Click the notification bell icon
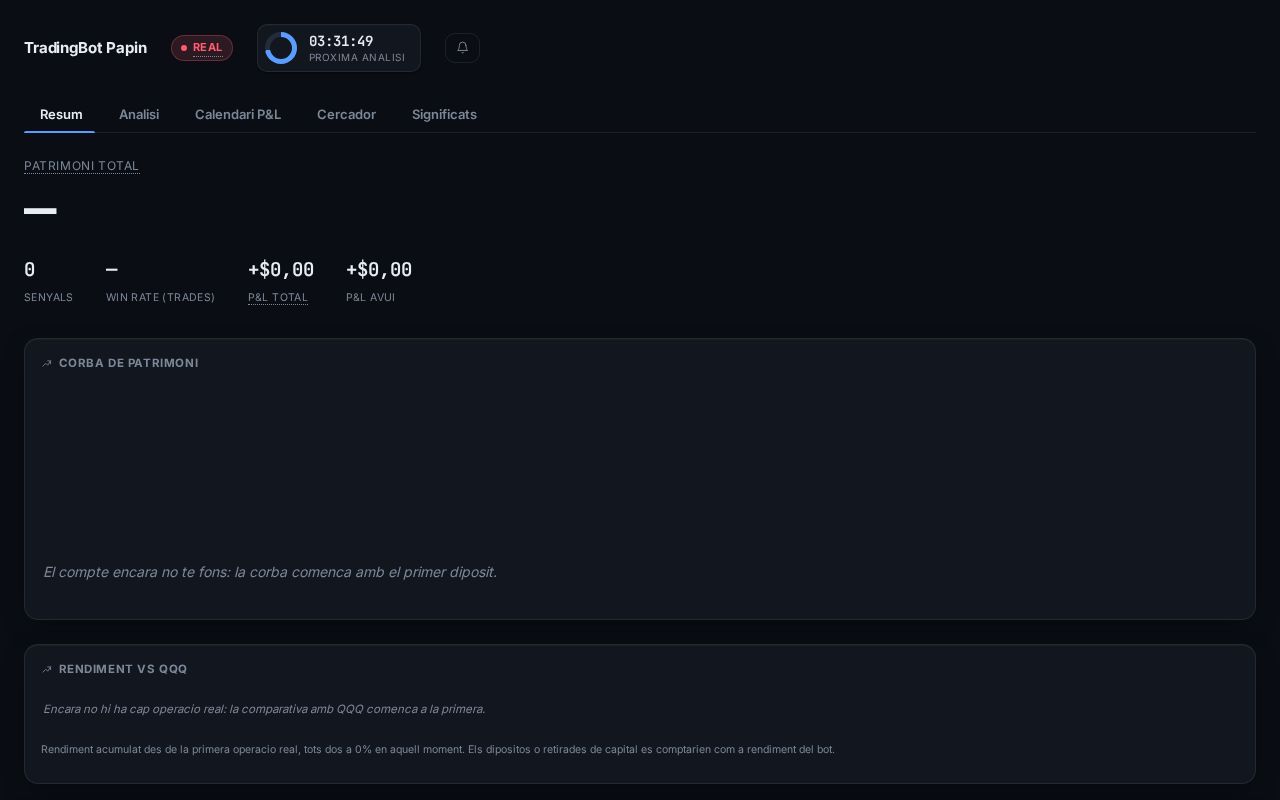Screen dimensions: 1280x800 462,48
